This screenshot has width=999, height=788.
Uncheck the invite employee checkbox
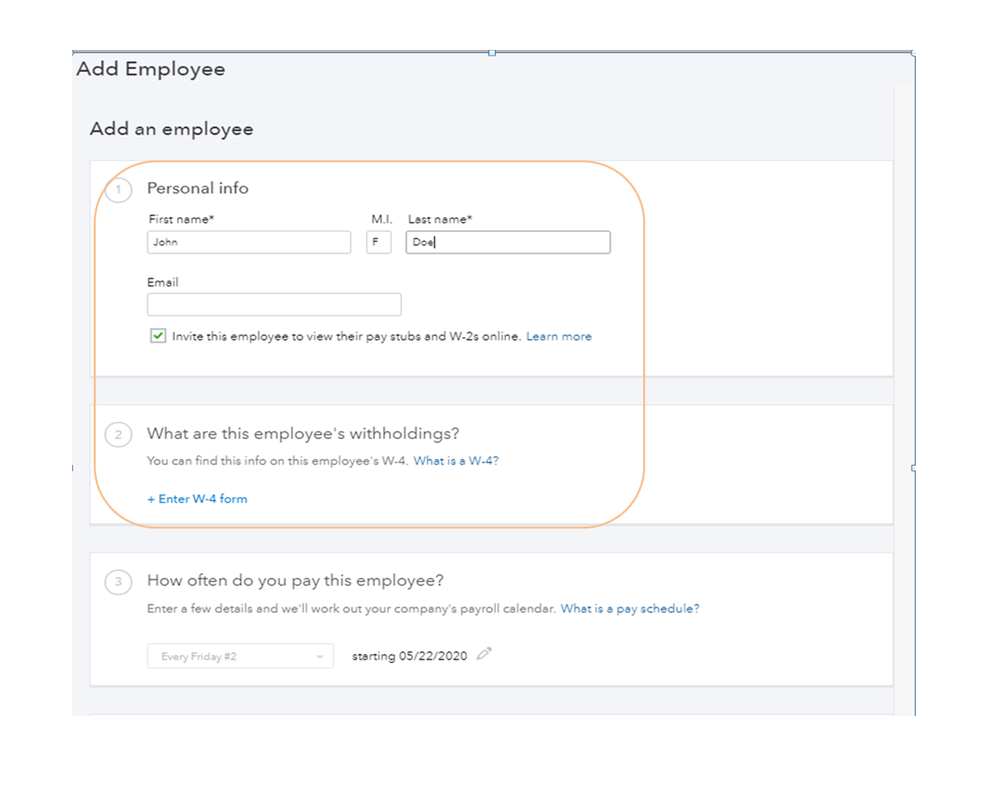(x=158, y=337)
